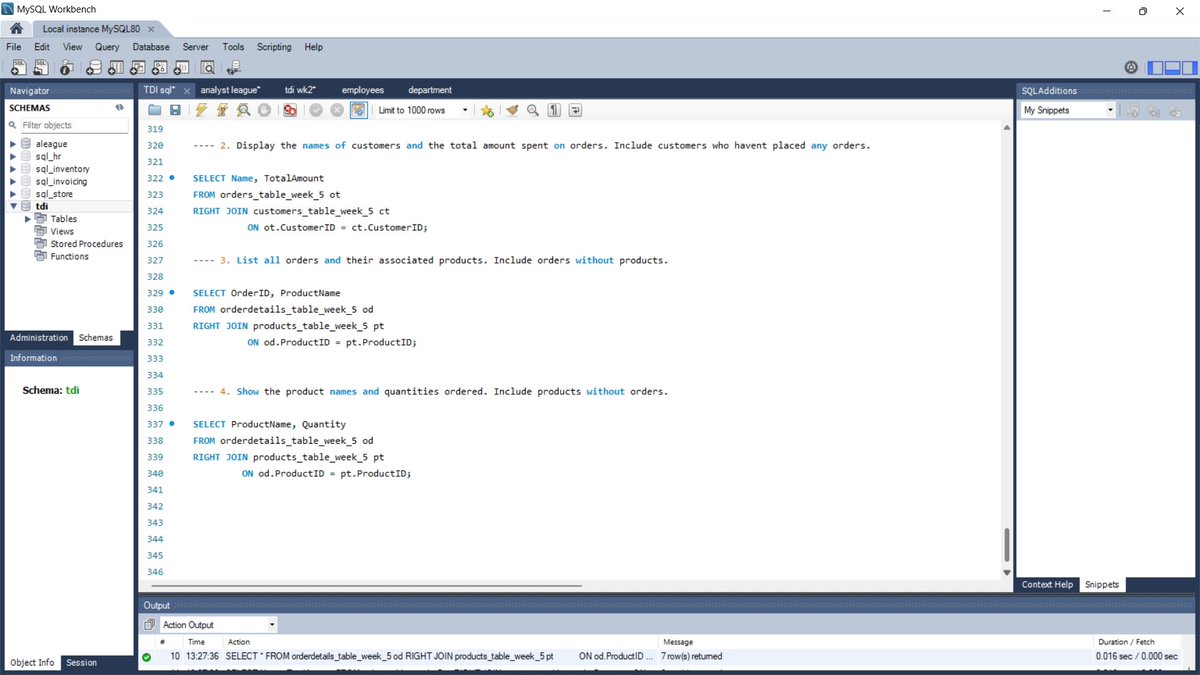Image resolution: width=1200 pixels, height=675 pixels.
Task: Toggle invisible characters pilcrow icon
Action: [x=554, y=110]
